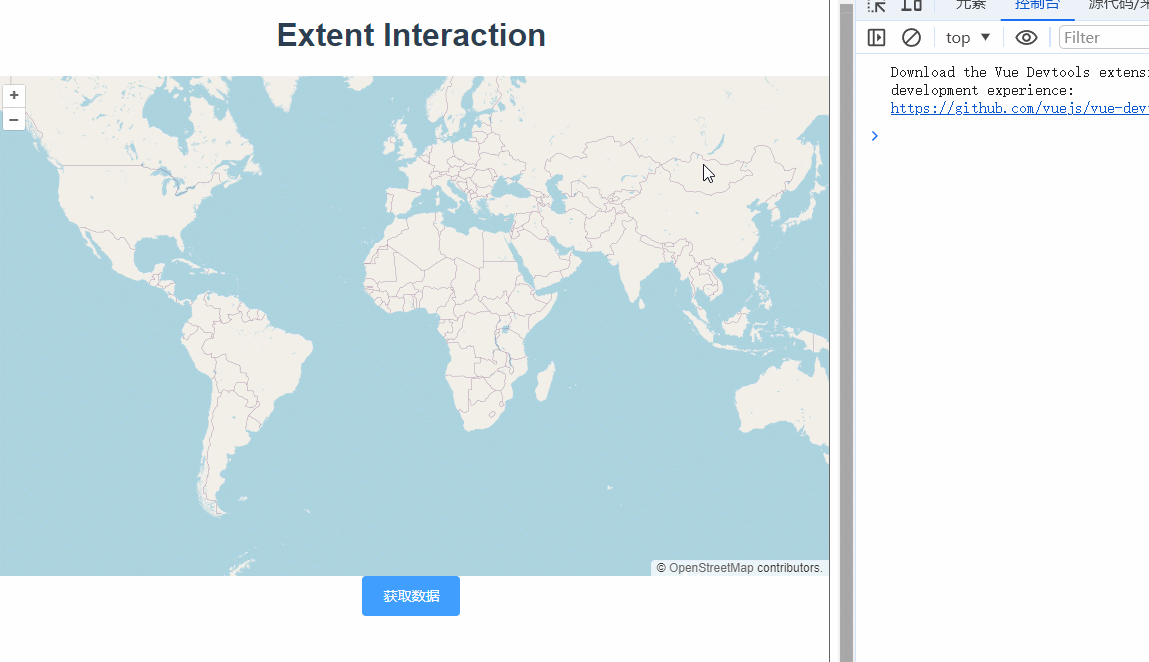Open the vue-devtools GitHub link
Screen dimensions: 1149x662
click(x=1019, y=109)
